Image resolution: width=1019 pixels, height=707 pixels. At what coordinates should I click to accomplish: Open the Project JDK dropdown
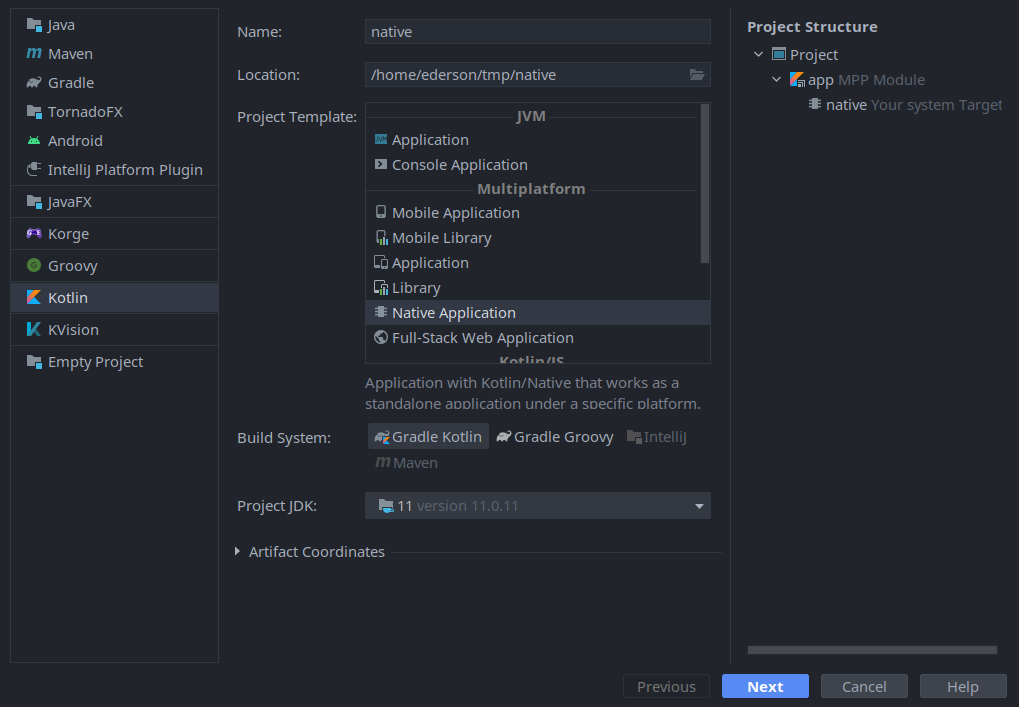537,506
